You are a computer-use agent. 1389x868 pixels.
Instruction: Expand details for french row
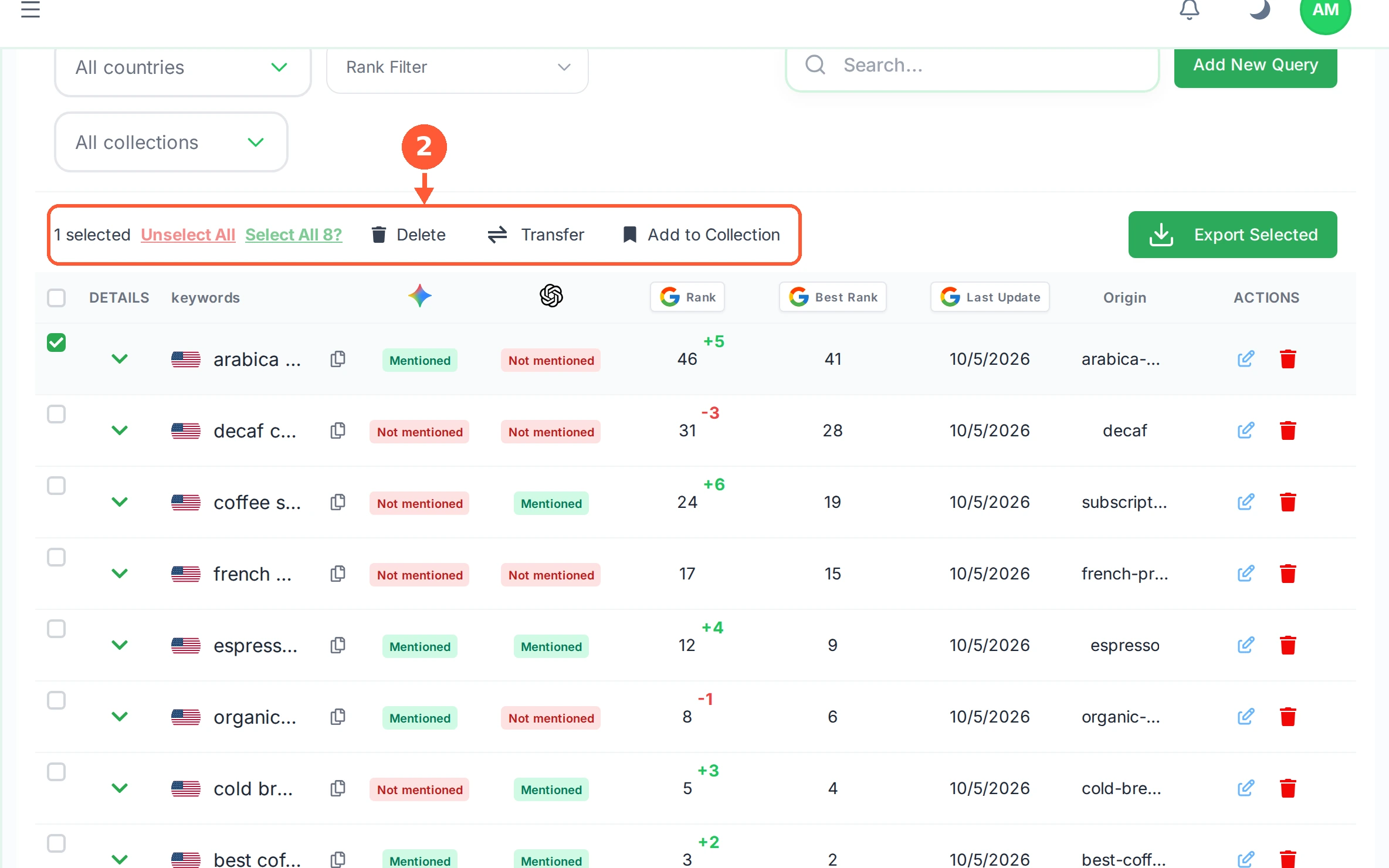(x=120, y=574)
